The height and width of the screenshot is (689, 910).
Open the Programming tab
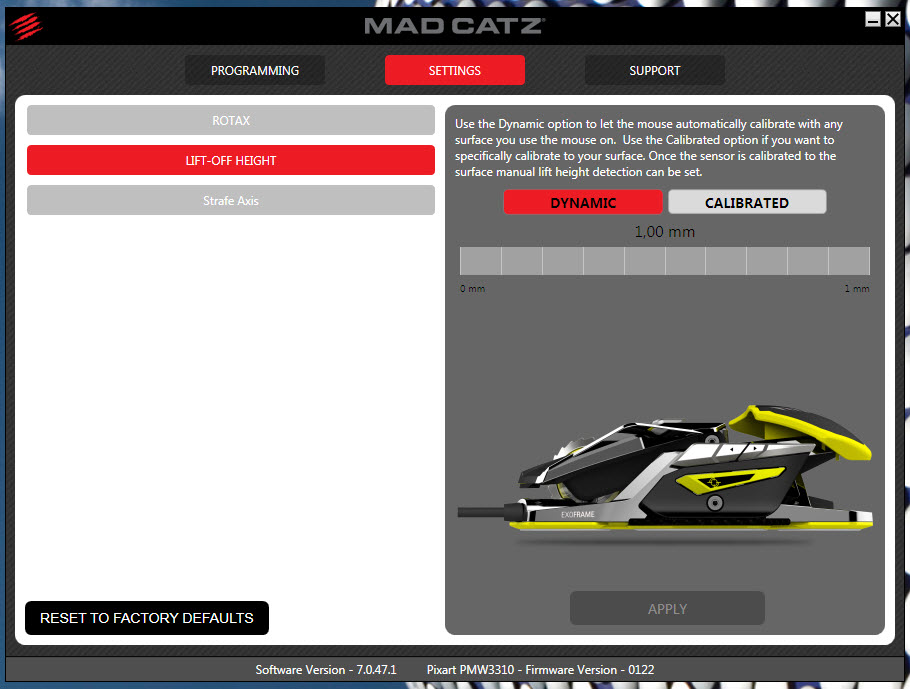point(255,70)
